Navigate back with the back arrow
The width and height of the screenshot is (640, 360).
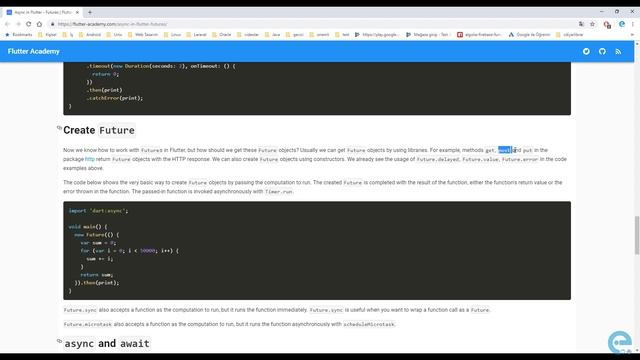click(7, 24)
